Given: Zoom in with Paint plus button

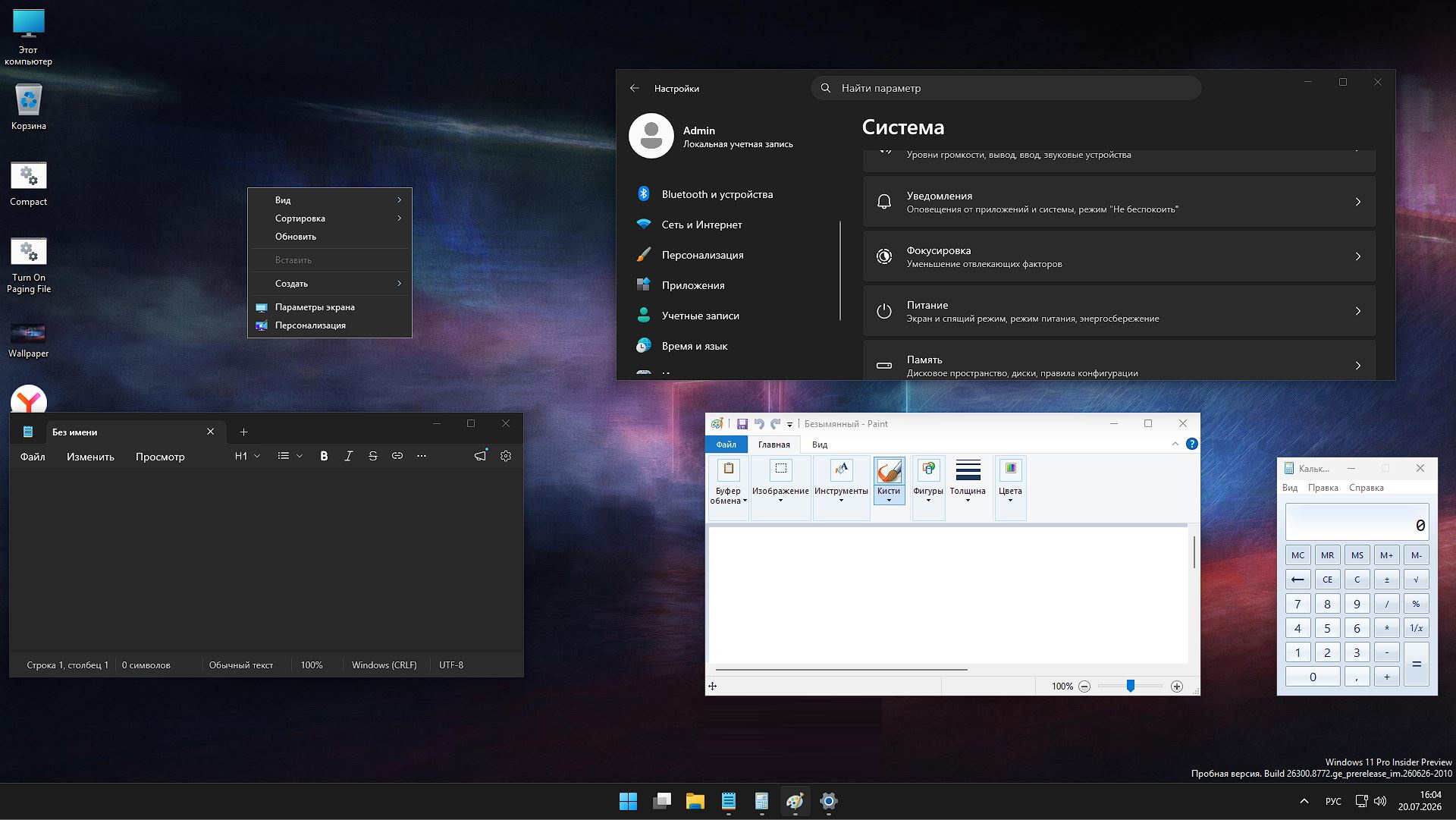Looking at the screenshot, I should point(1177,686).
